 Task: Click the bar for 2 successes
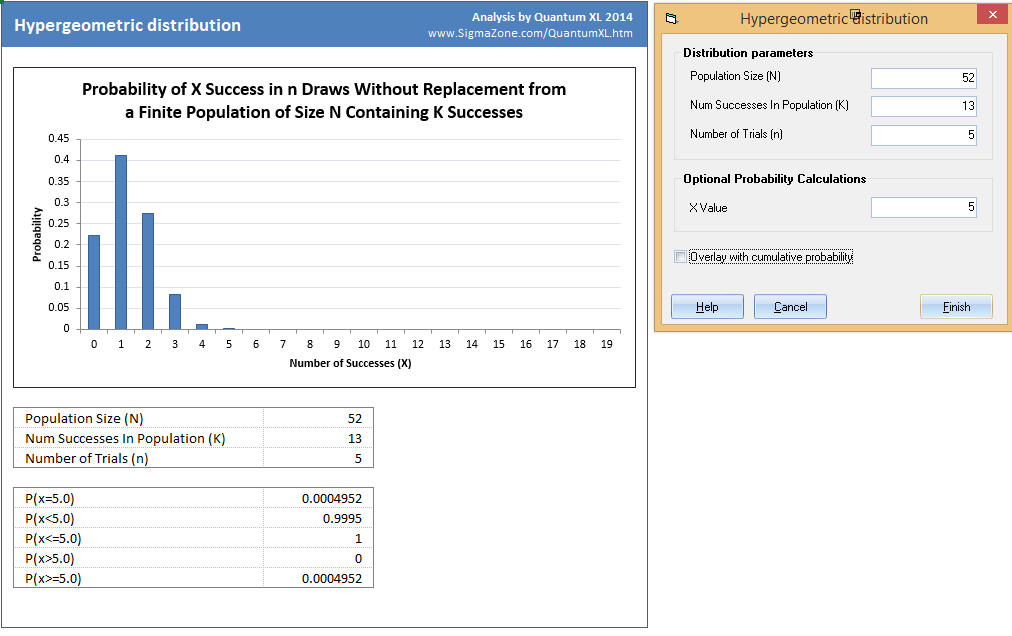[148, 271]
